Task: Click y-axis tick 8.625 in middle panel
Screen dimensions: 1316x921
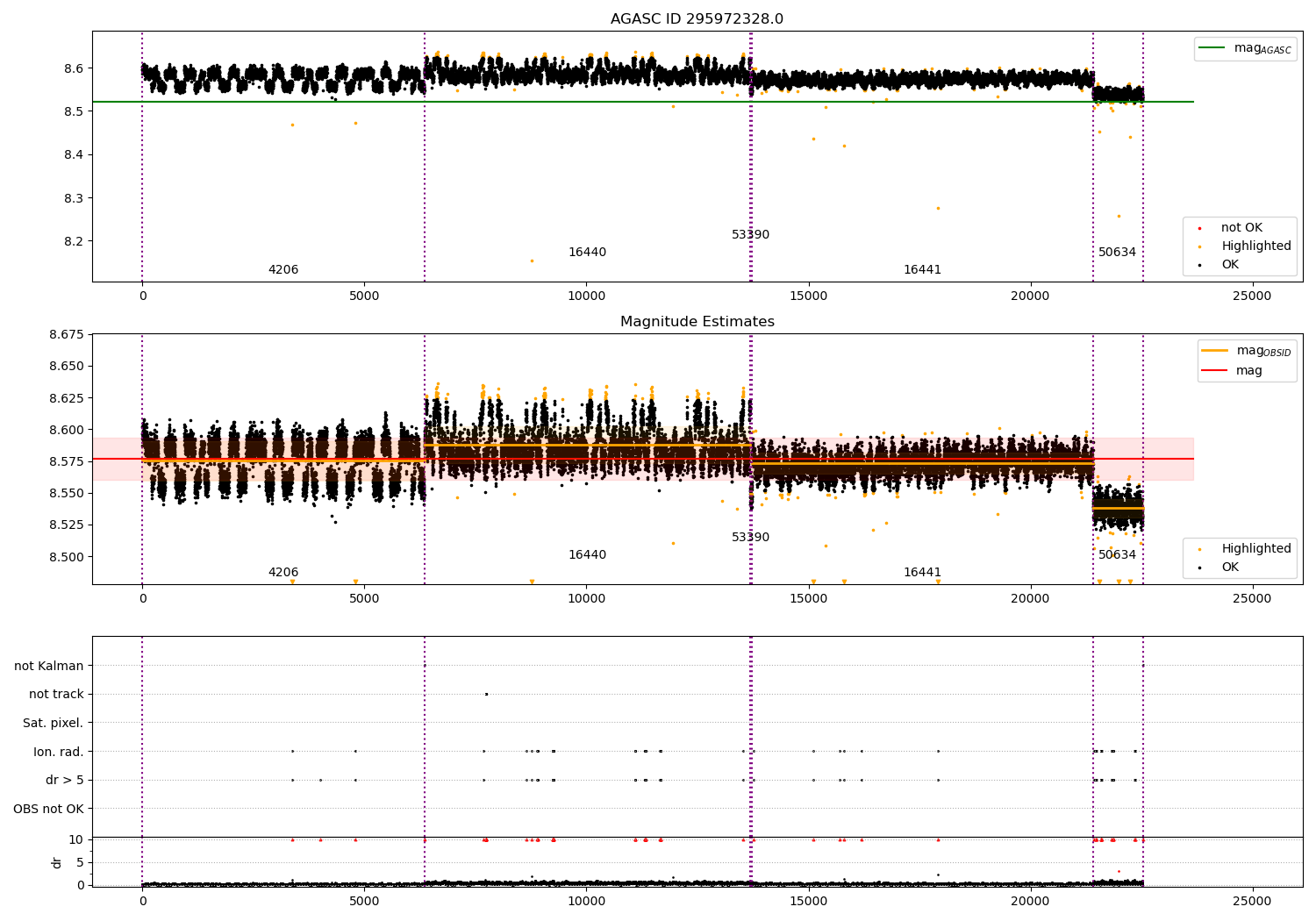Action: tap(67, 398)
